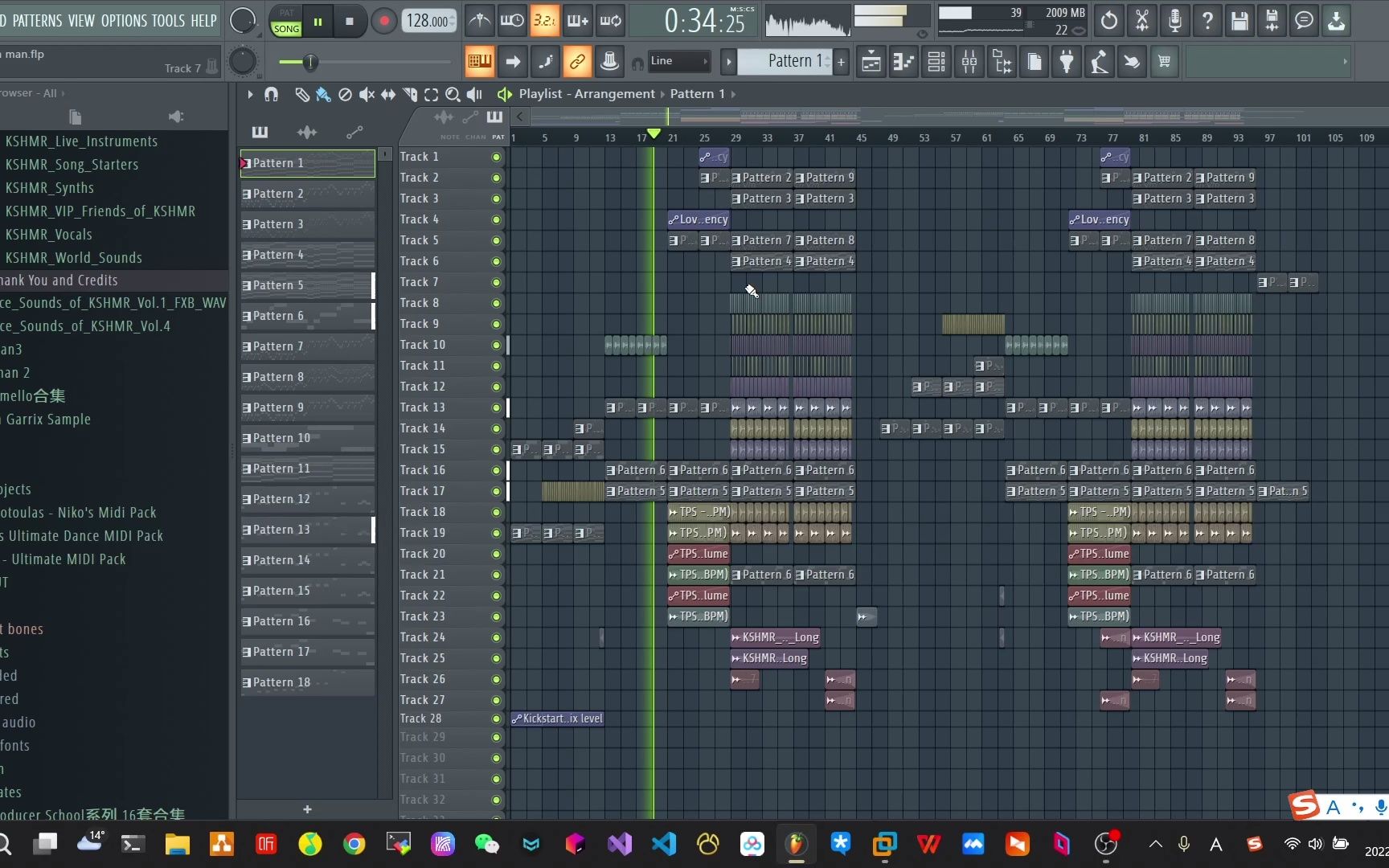
Task: Pause playback
Action: tap(318, 22)
